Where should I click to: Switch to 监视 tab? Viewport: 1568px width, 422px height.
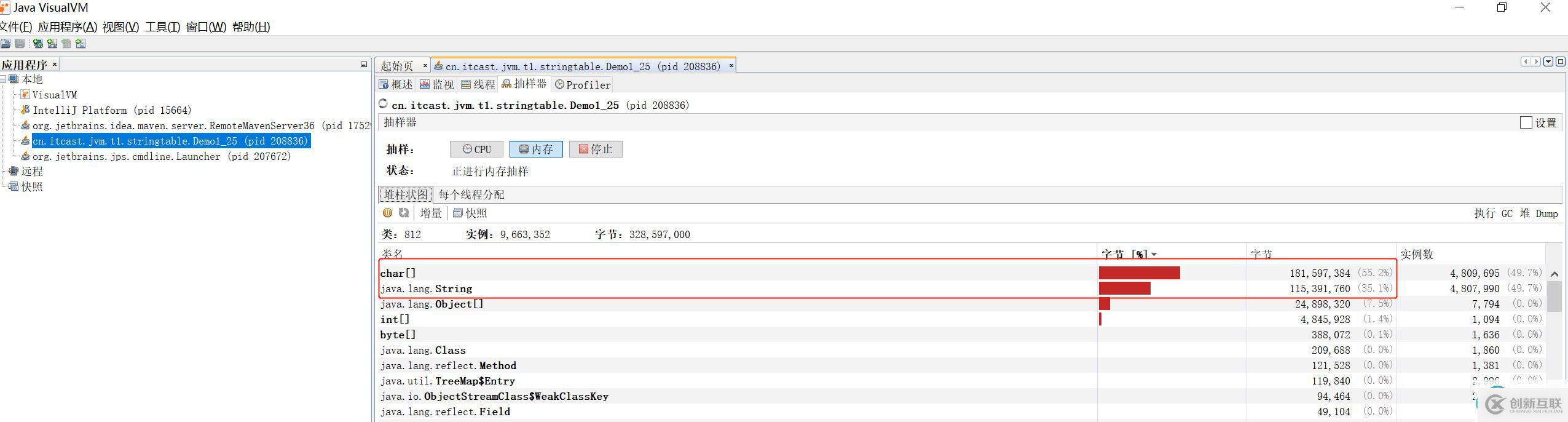point(437,84)
